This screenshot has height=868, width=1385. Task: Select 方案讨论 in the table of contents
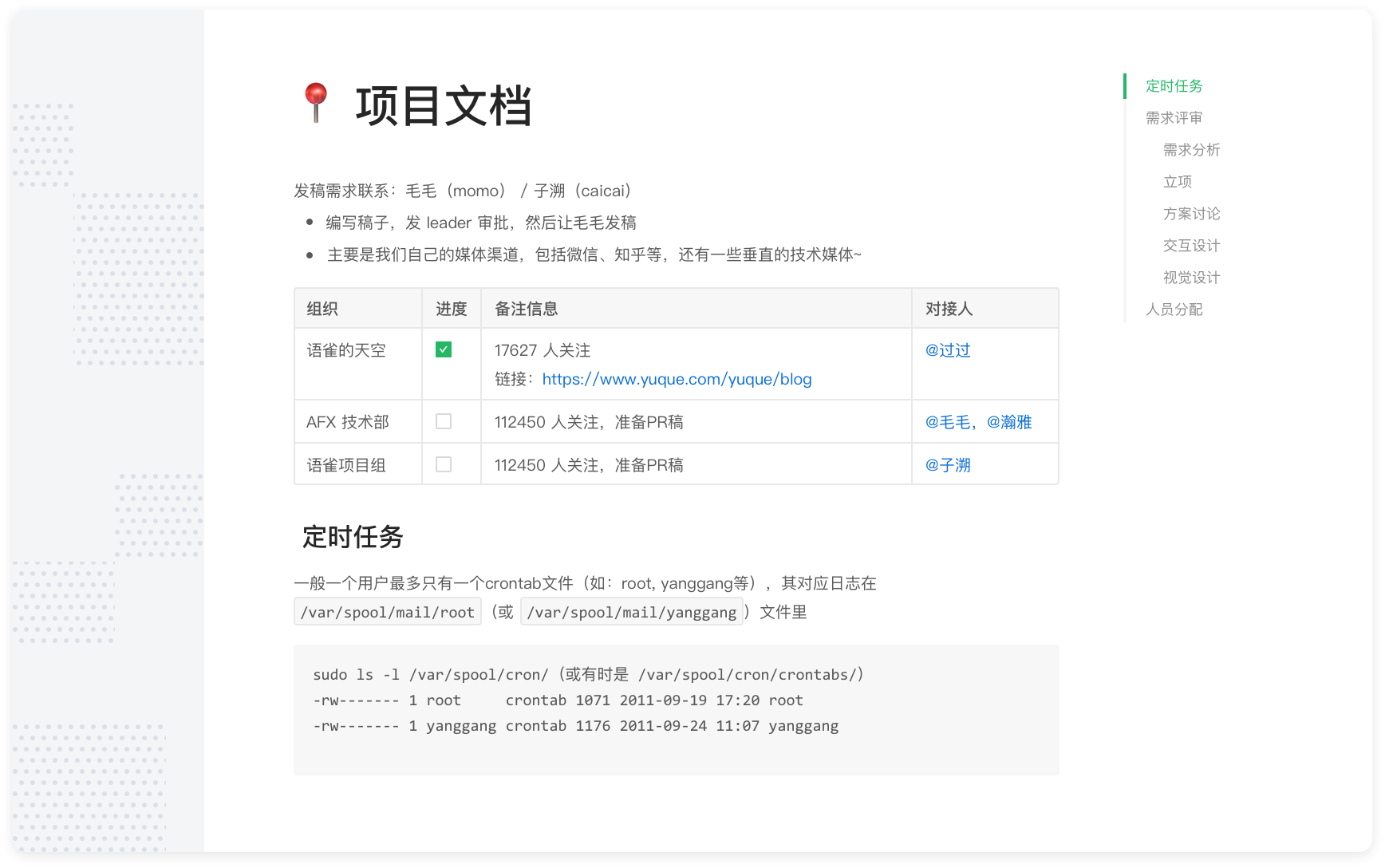[1191, 213]
